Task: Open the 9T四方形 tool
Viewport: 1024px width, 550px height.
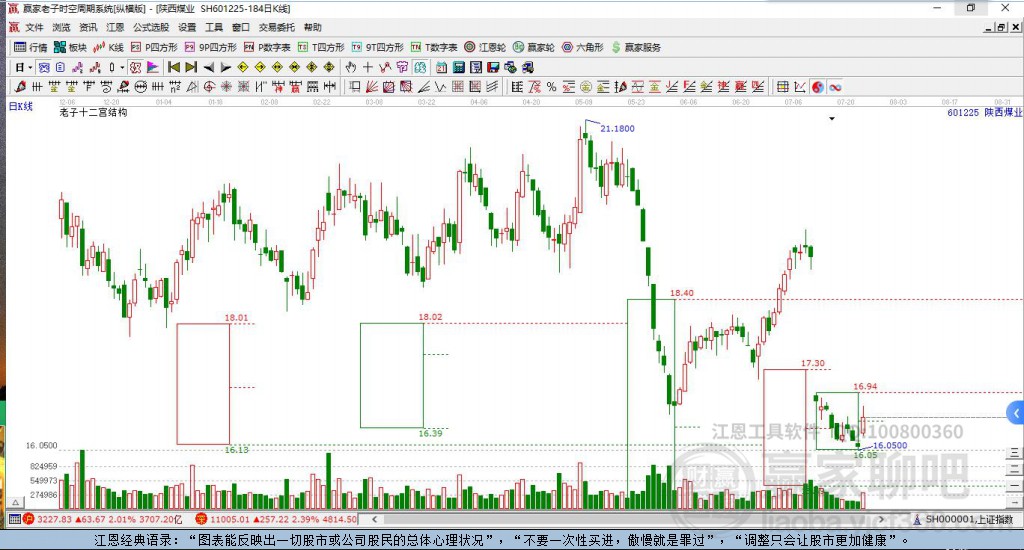Action: click(x=377, y=47)
